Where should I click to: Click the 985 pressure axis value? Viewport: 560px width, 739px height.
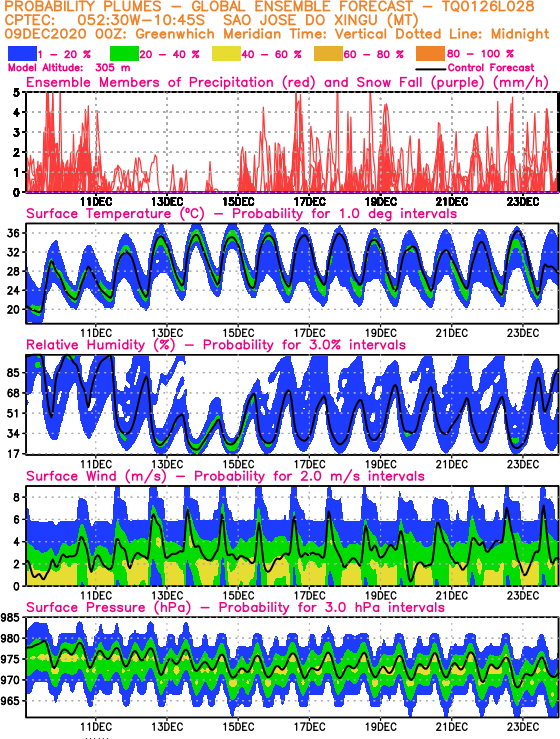coord(10,617)
